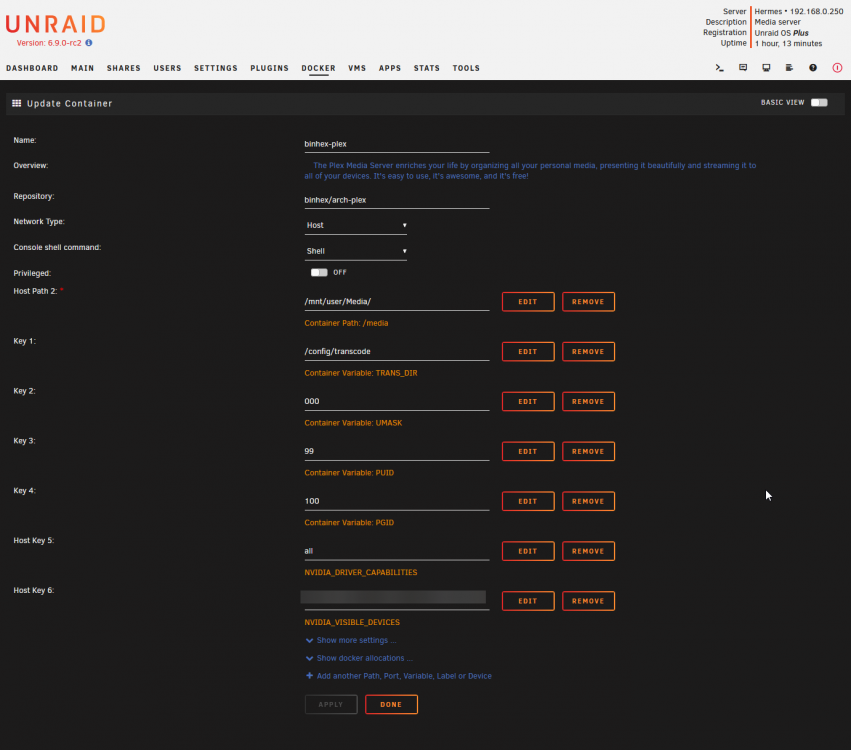Click the Apply button
The height and width of the screenshot is (750, 851).
331,704
